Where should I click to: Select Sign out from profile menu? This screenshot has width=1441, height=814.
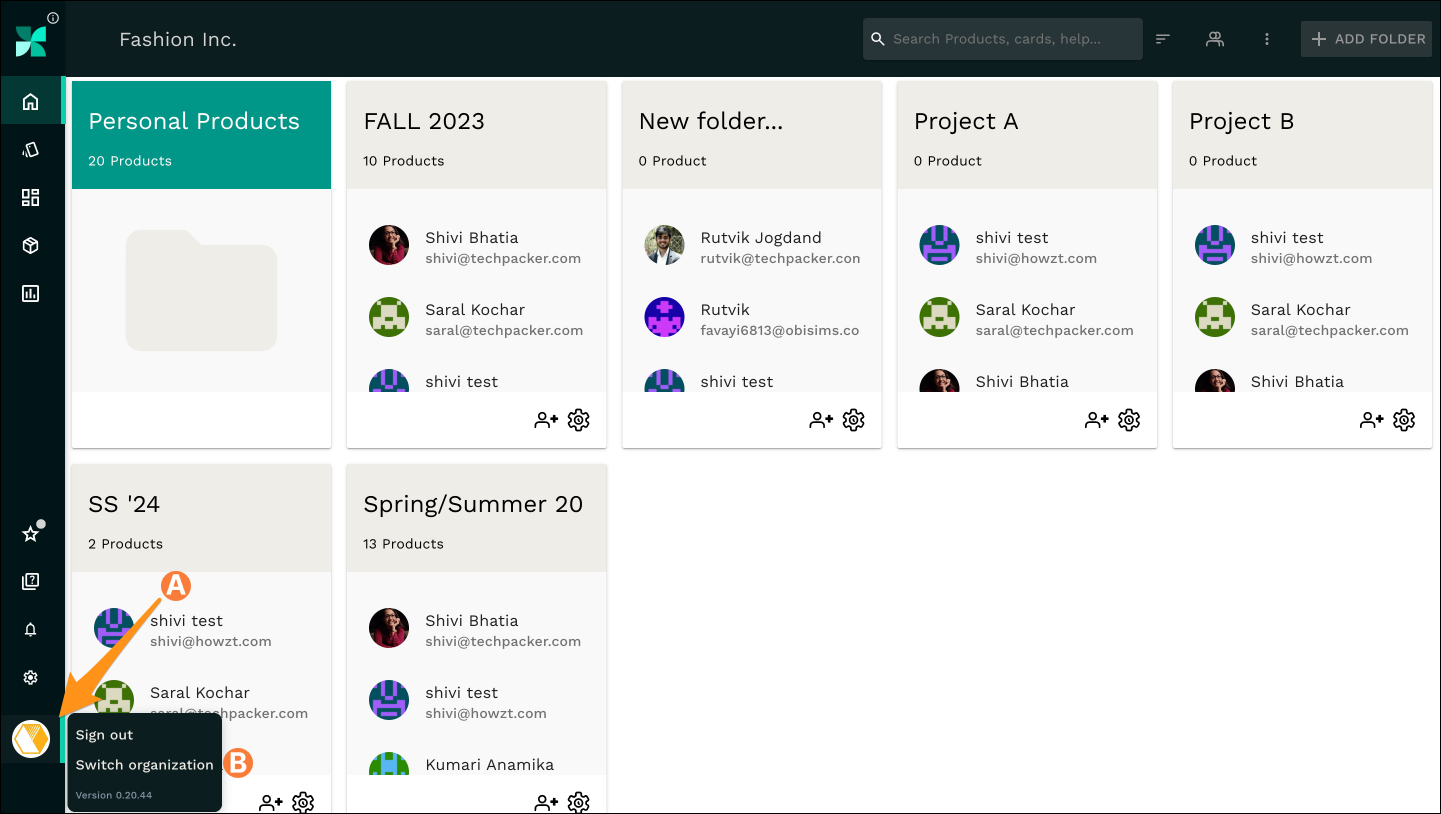click(104, 735)
